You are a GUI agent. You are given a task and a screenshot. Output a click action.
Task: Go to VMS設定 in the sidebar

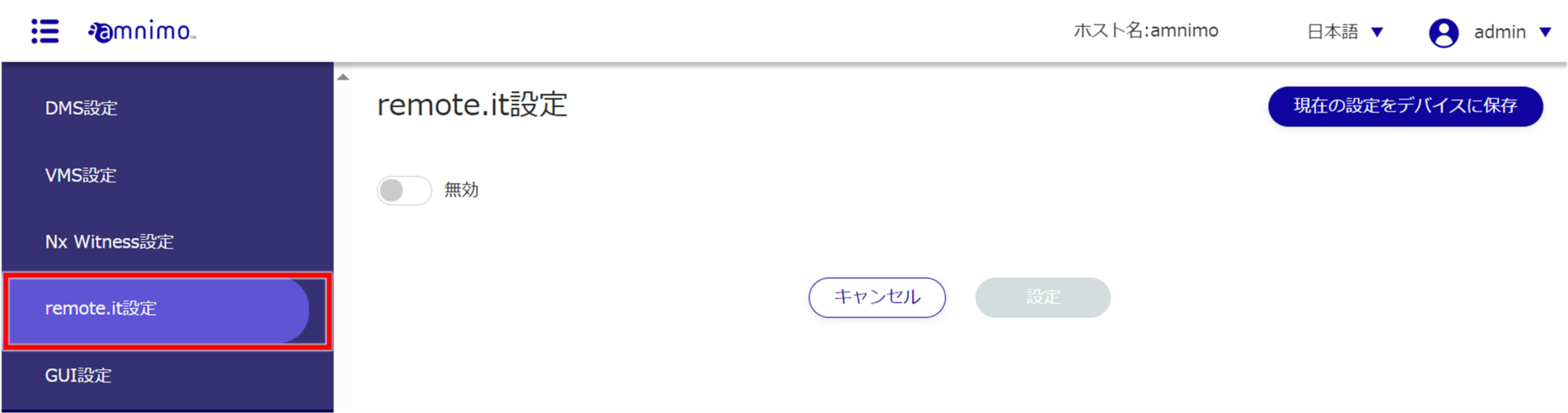[x=80, y=175]
